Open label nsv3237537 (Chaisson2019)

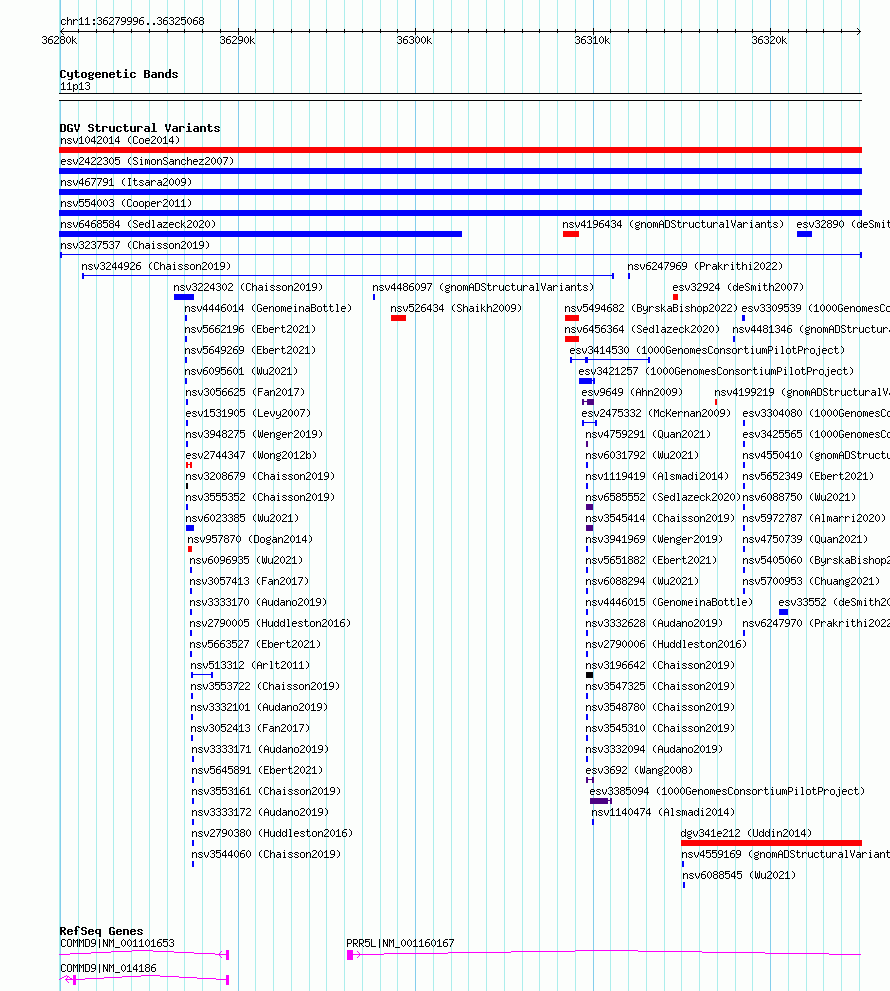pyautogui.click(x=135, y=245)
